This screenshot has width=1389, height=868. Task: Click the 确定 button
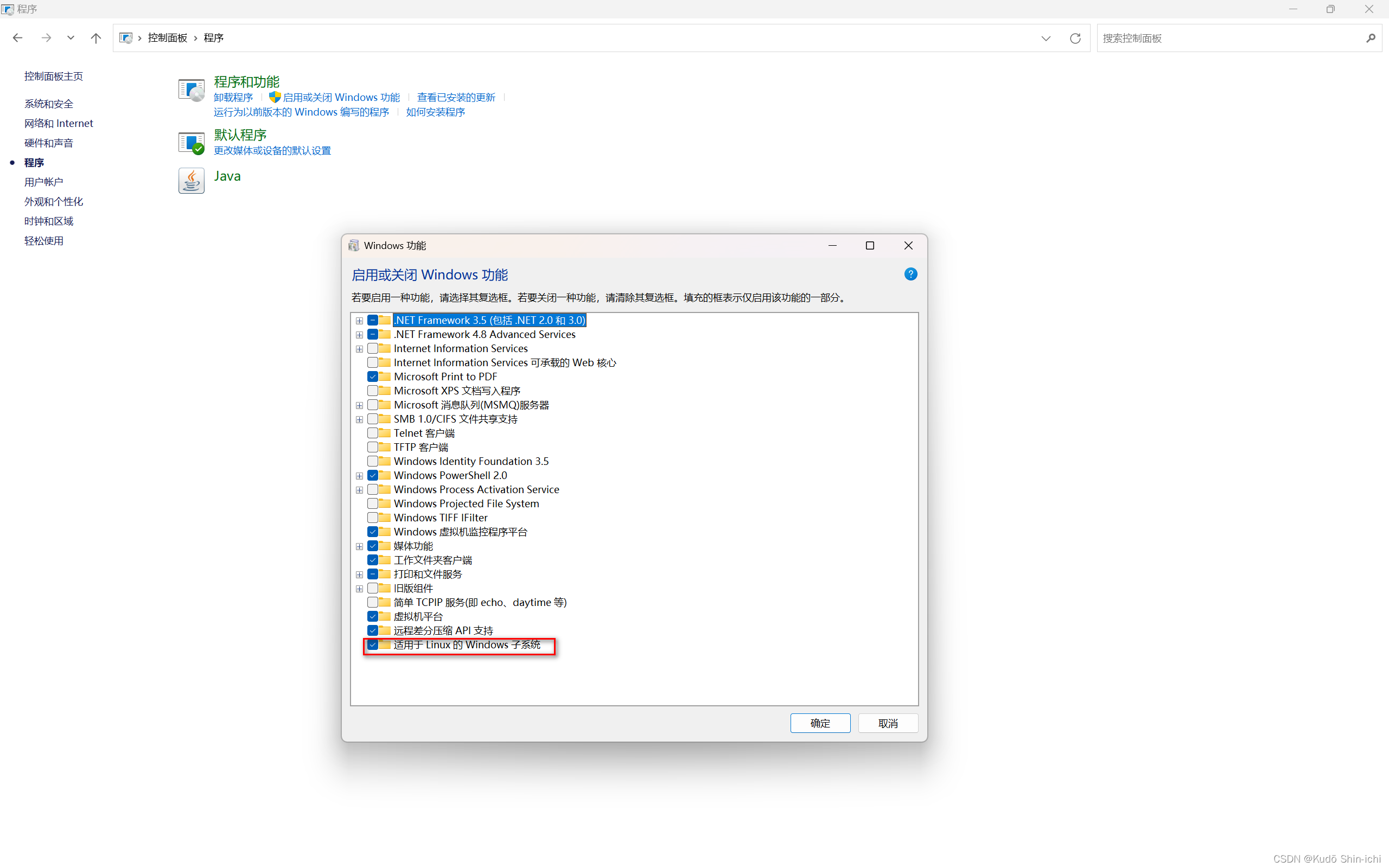(820, 723)
